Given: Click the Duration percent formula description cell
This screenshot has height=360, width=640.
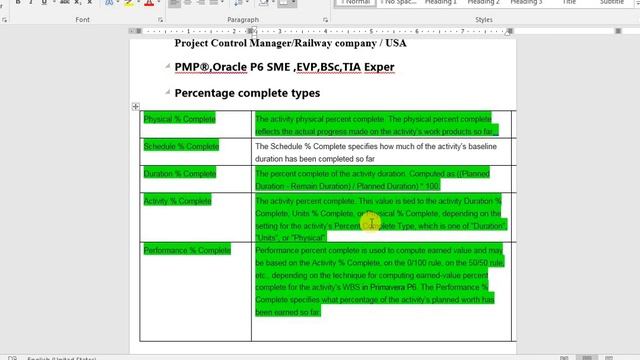Looking at the screenshot, I should tap(381, 179).
